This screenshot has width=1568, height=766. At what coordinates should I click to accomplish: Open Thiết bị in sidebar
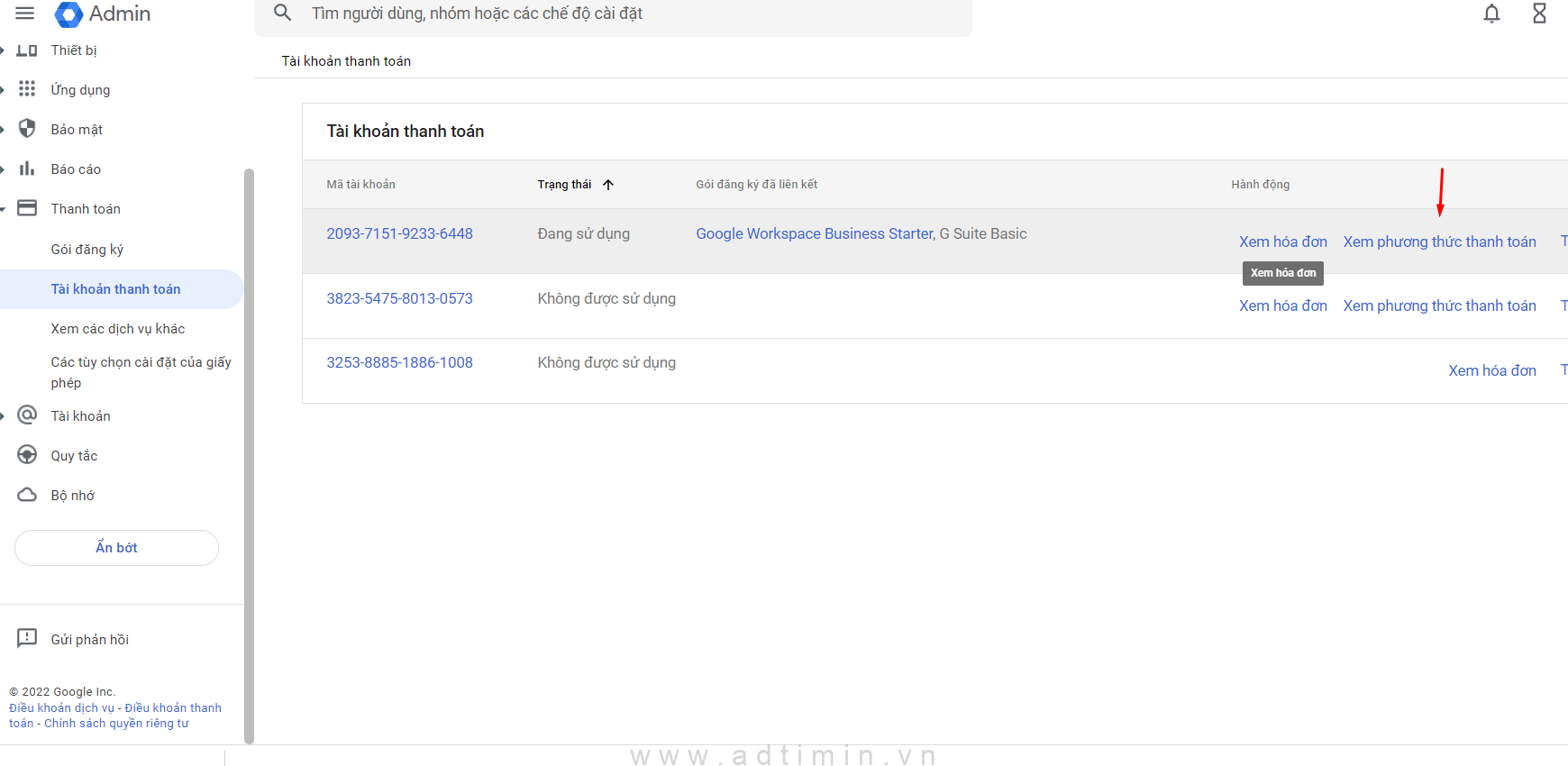pyautogui.click(x=74, y=50)
